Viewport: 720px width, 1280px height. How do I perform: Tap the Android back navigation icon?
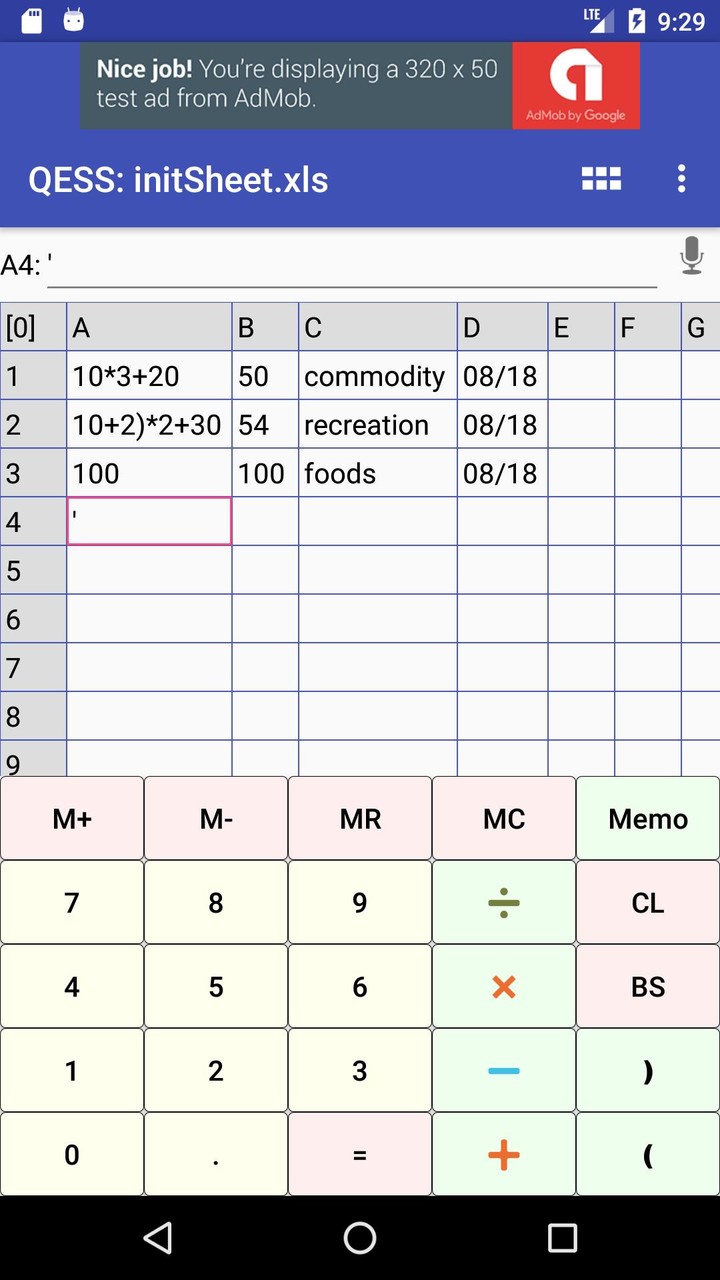pyautogui.click(x=157, y=1238)
